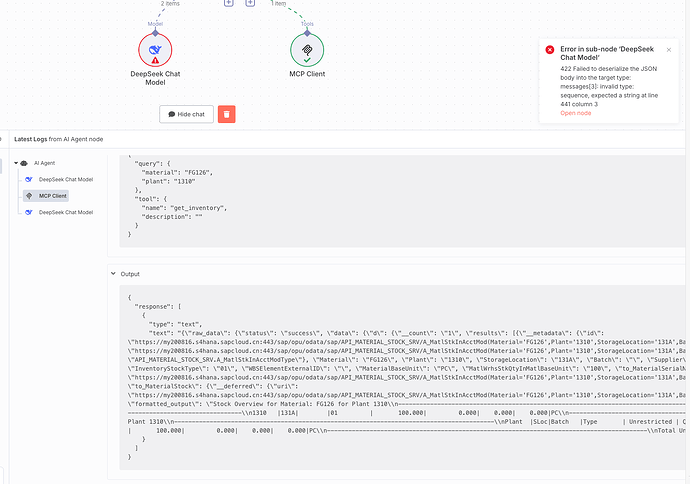Click the "material": "FG126" line
690x484 pixels.
pos(177,173)
